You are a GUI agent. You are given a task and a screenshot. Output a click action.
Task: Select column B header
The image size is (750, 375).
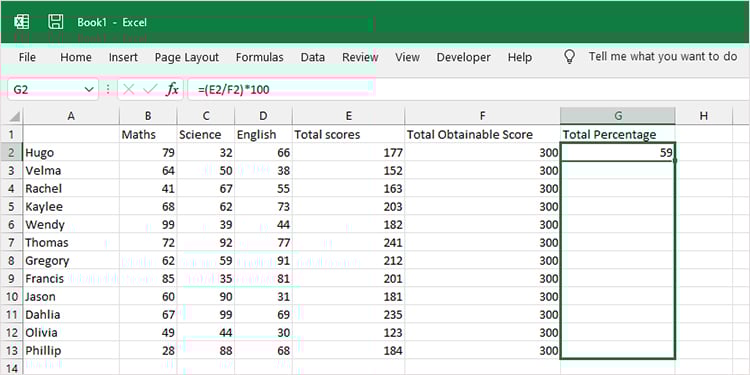click(148, 116)
